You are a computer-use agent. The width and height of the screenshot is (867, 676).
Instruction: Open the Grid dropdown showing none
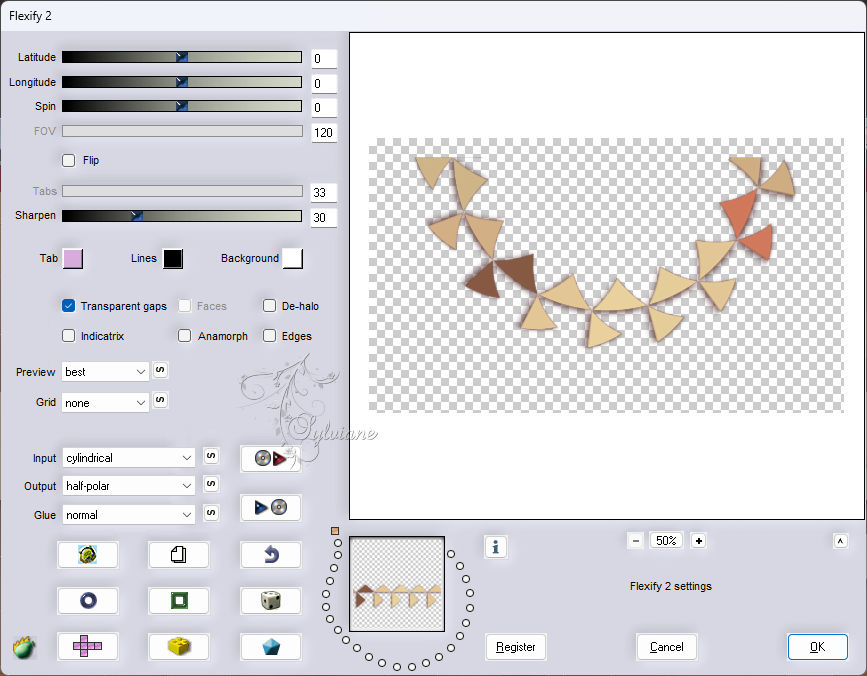coord(106,403)
